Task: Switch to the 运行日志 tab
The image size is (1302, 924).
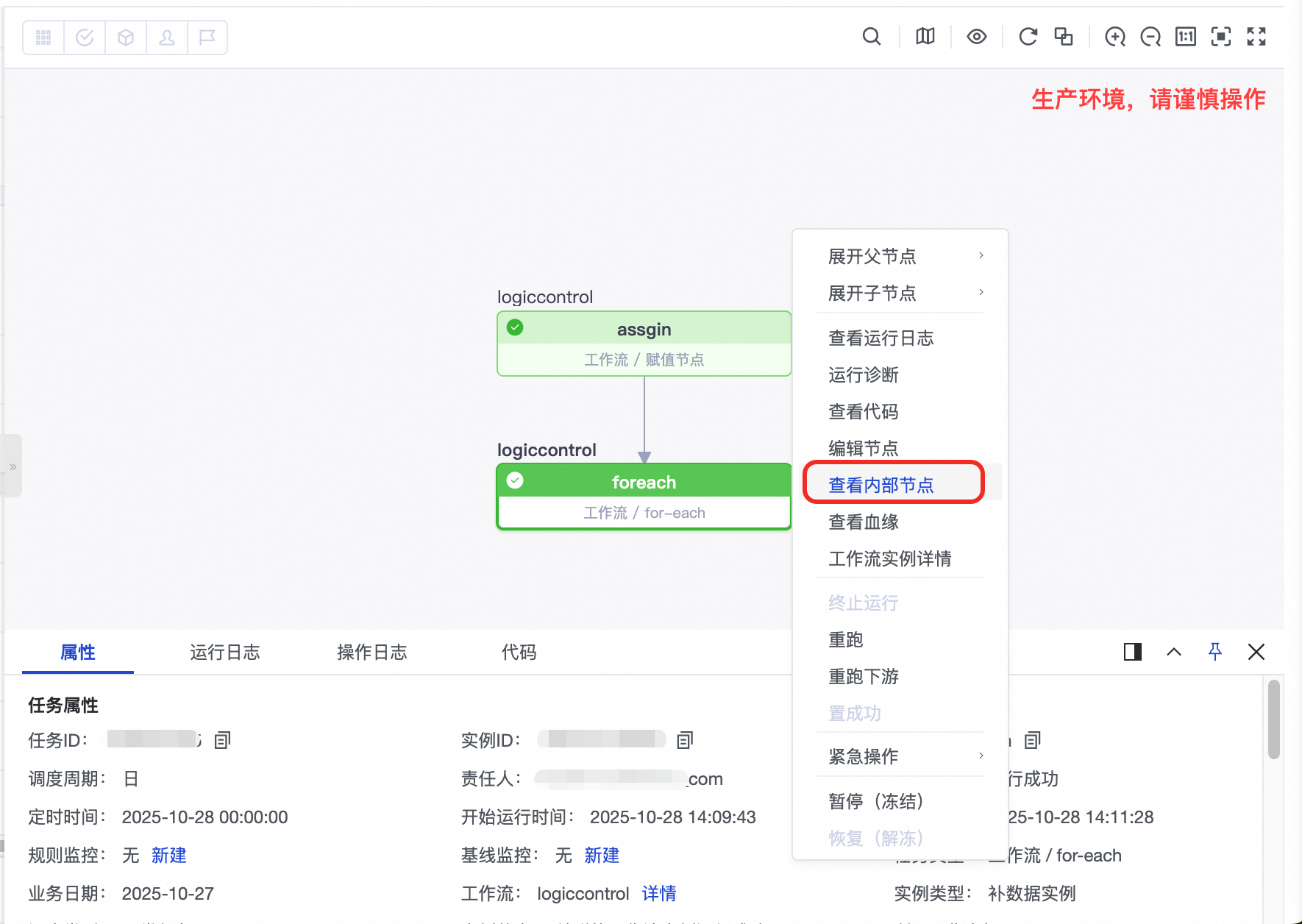Action: (x=225, y=652)
